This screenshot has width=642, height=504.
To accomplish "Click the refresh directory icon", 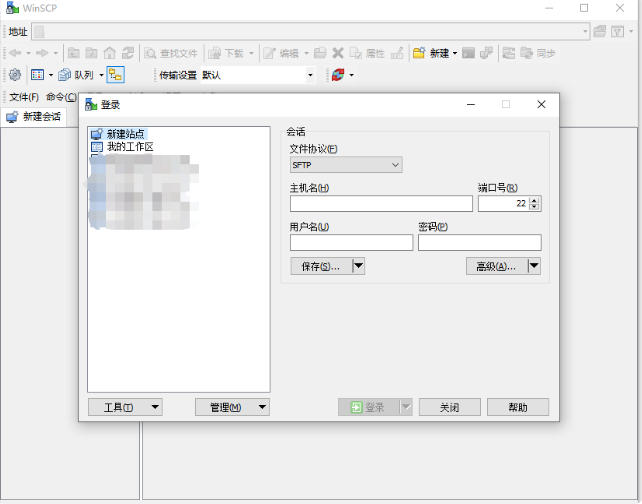I will coord(128,53).
